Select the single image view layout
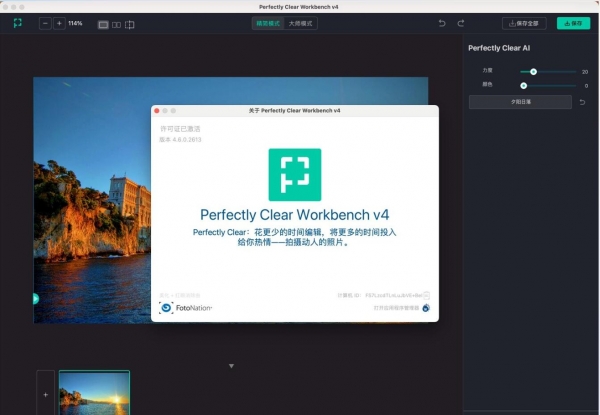Screen dimensions: 600x415 (103, 25)
